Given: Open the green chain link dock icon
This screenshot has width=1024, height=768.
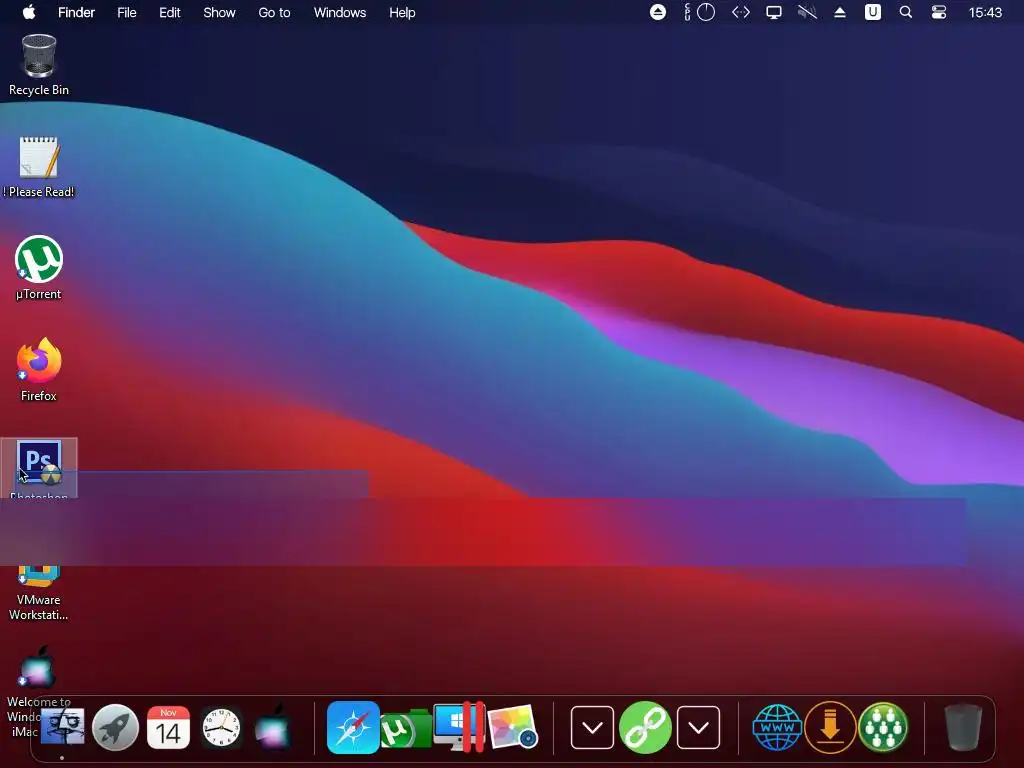Looking at the screenshot, I should tap(645, 727).
